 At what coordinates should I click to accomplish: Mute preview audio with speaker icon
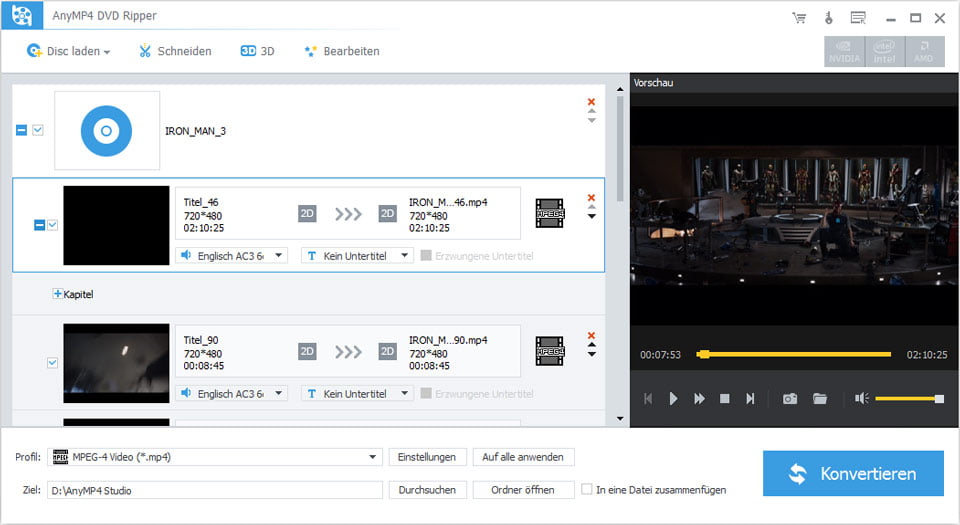pos(861,398)
